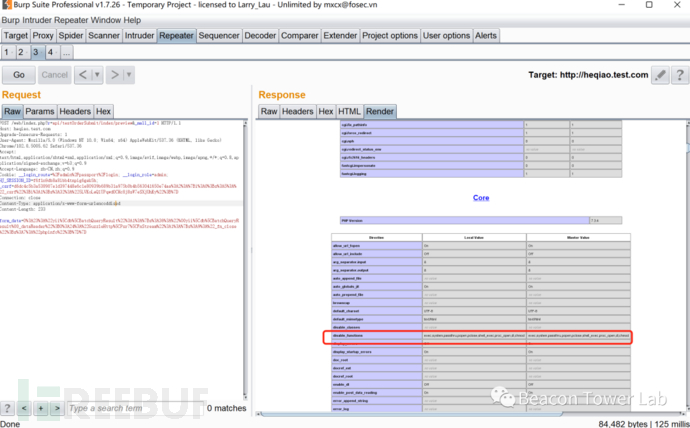Click the allow_url_fopen directive row
The image size is (690, 428).
coord(481,246)
